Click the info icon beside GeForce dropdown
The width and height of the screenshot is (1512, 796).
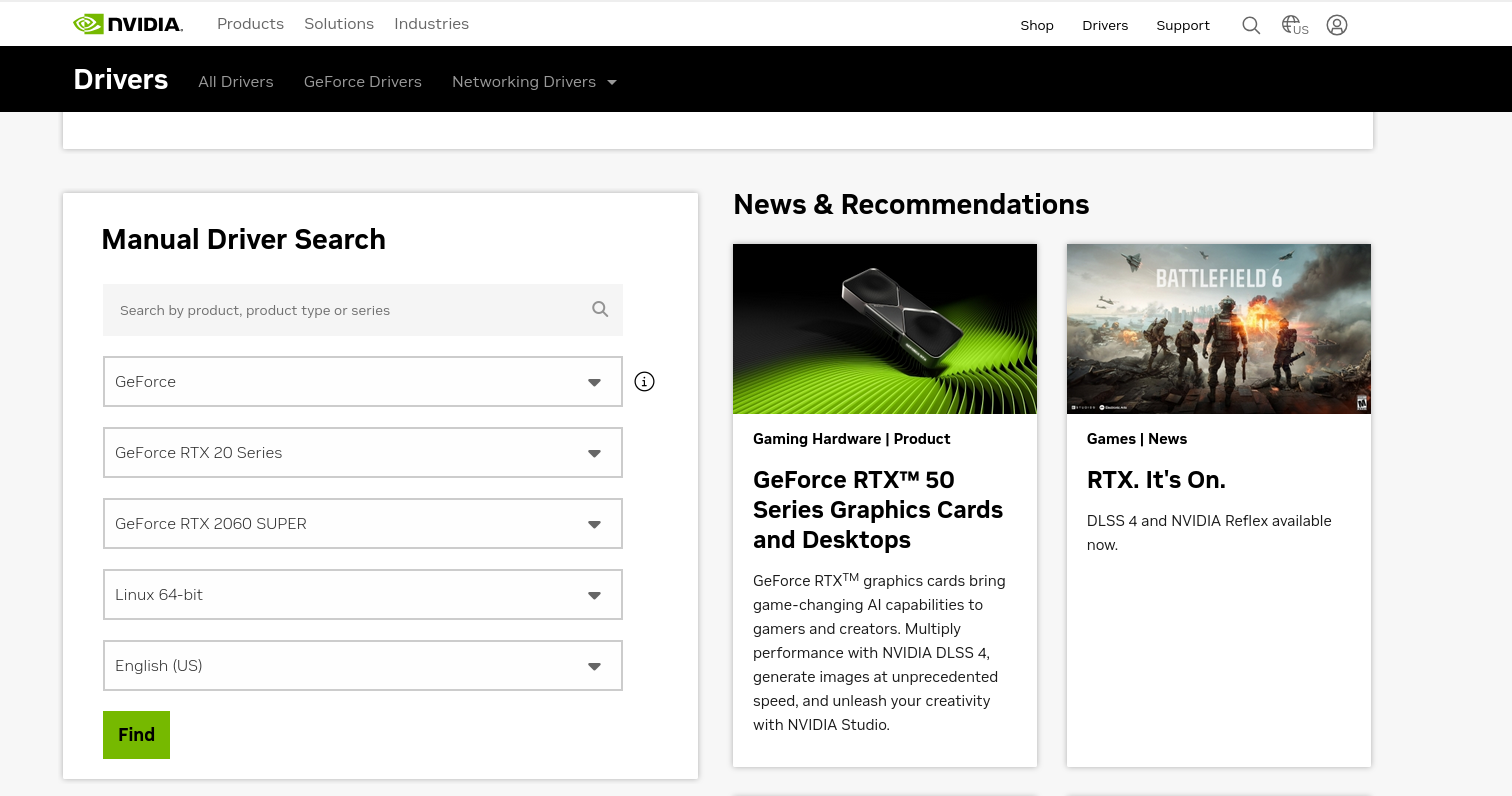click(x=645, y=381)
